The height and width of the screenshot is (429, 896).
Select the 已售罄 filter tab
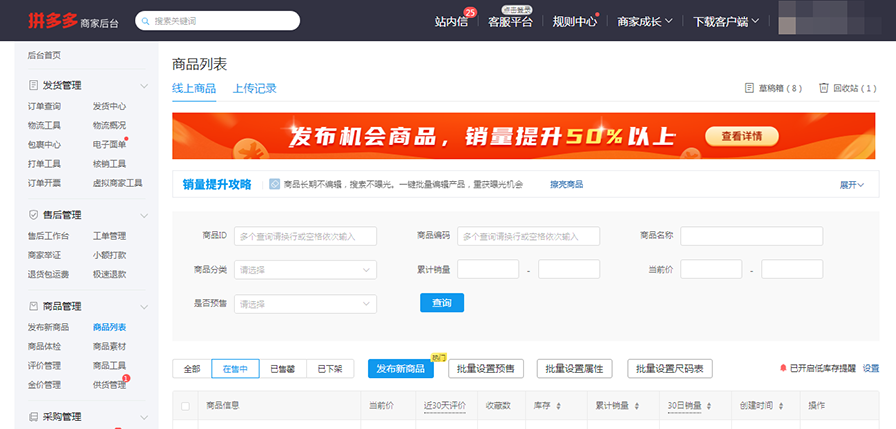pyautogui.click(x=283, y=369)
